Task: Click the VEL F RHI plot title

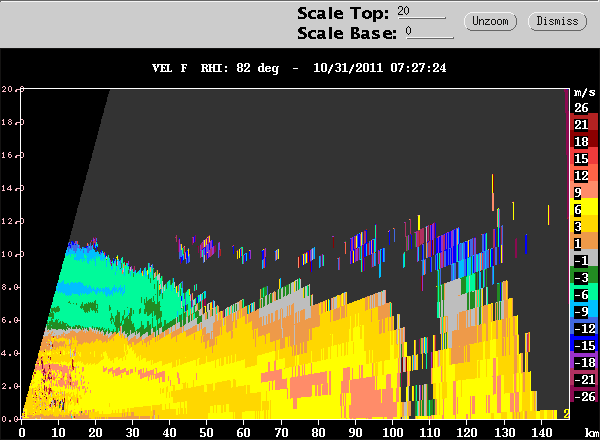Action: tap(300, 69)
